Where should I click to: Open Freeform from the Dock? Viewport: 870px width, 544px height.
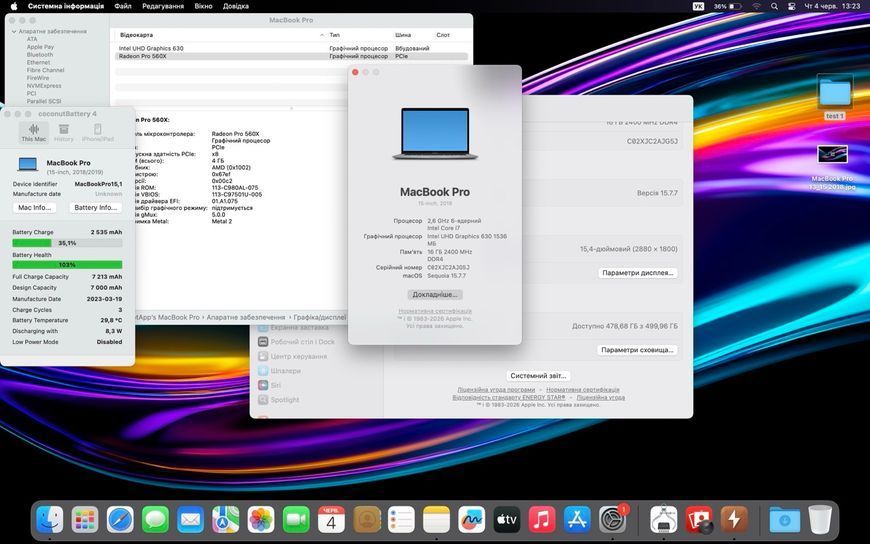point(472,520)
